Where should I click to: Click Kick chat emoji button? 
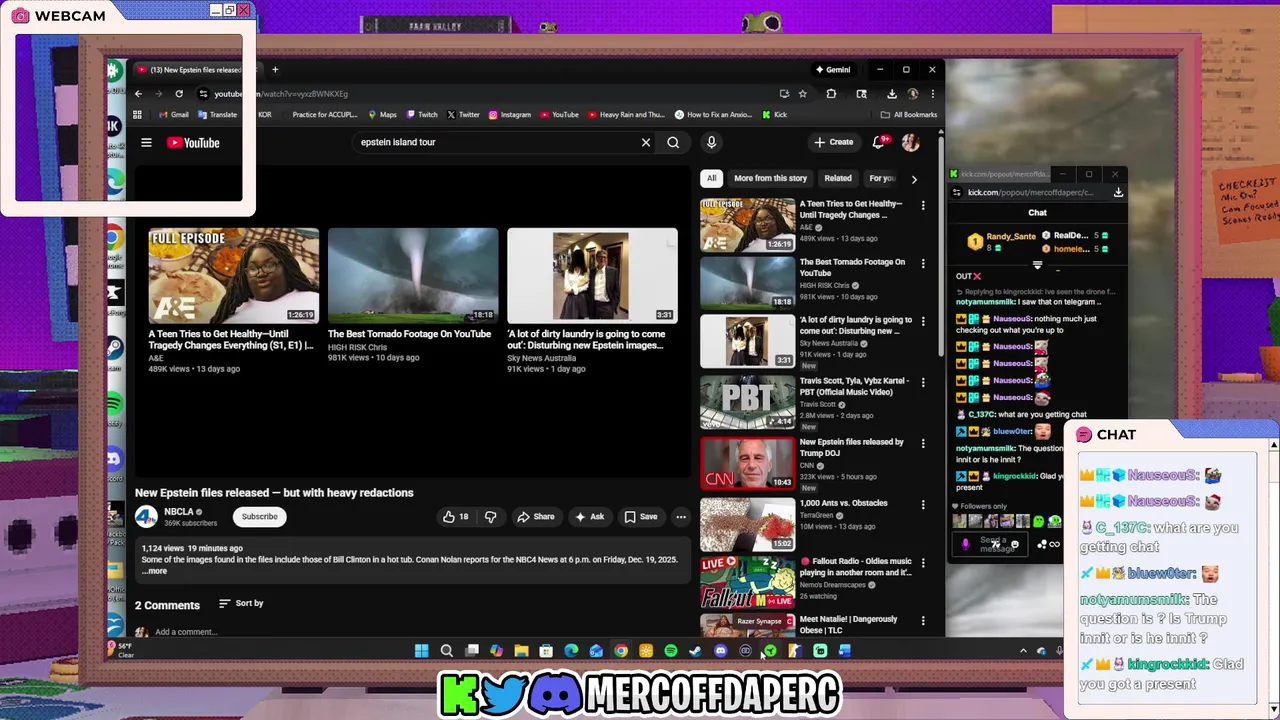[1015, 544]
